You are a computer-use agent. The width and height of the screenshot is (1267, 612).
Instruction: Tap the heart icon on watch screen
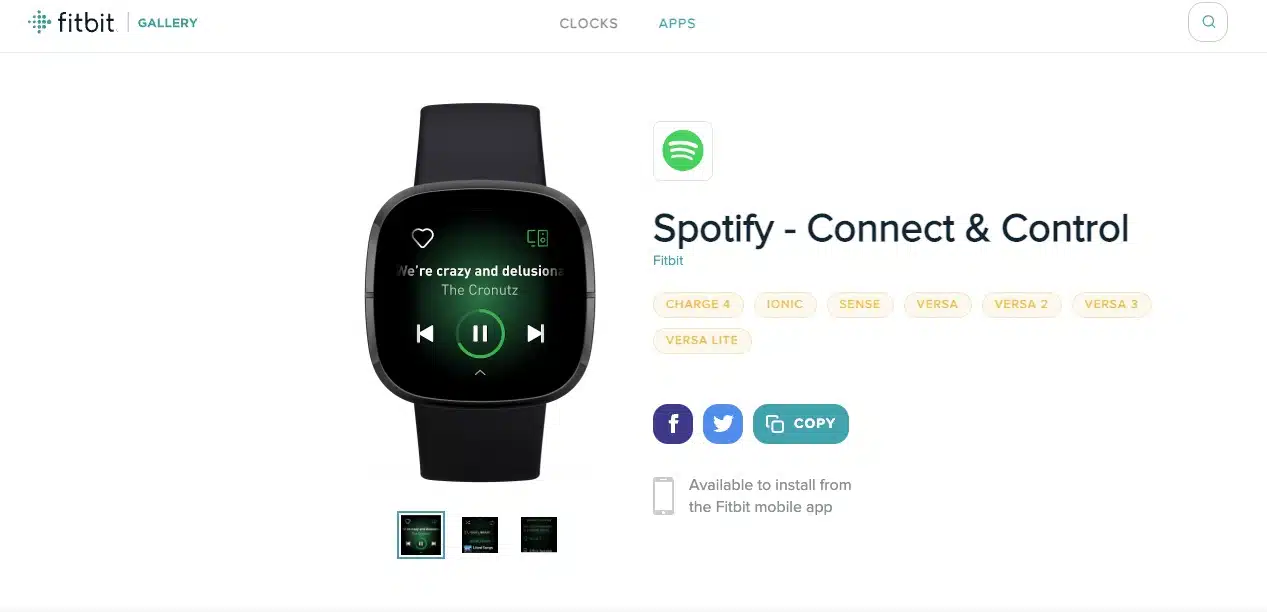(x=423, y=238)
